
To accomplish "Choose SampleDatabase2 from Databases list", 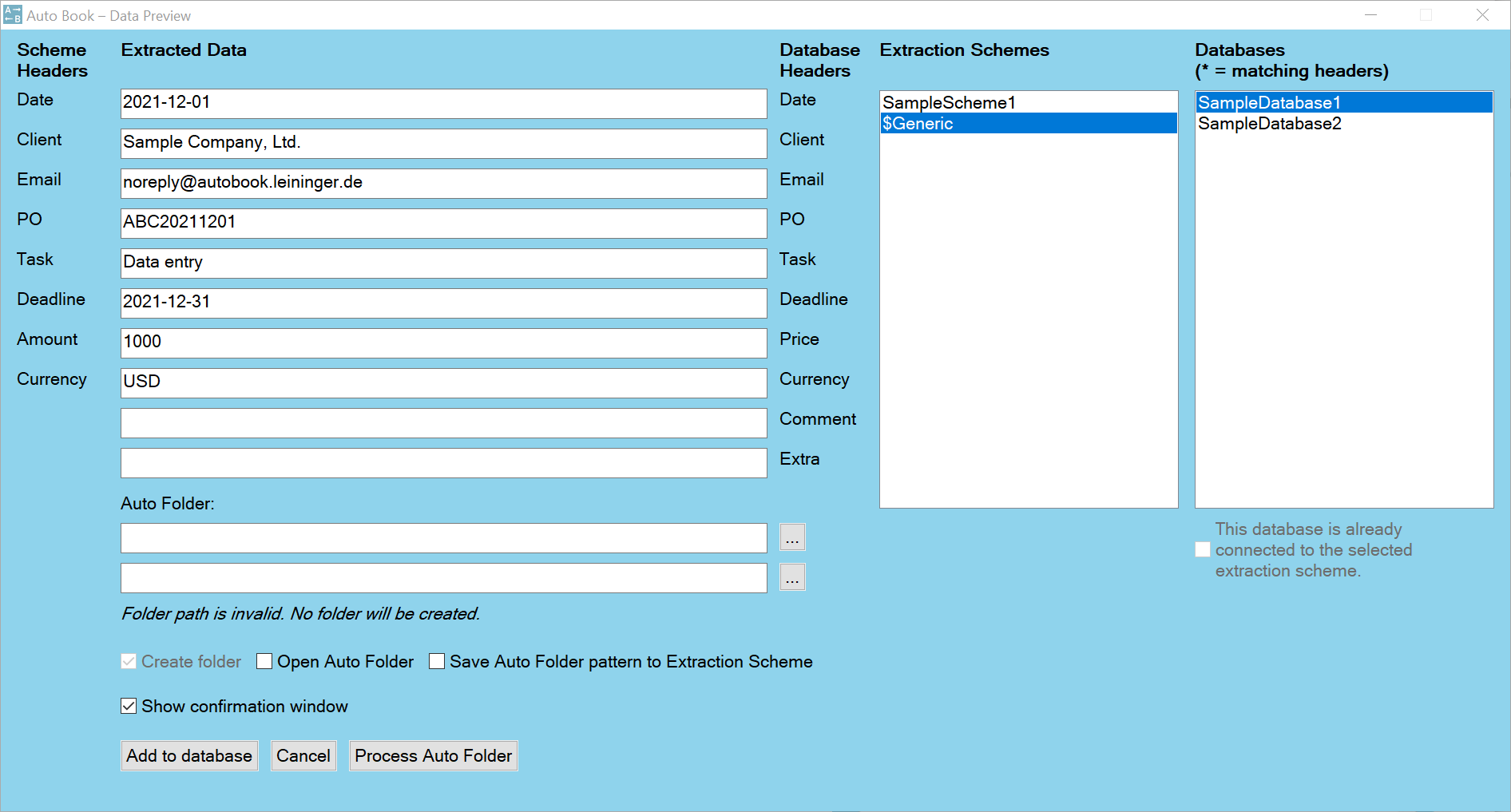I will (1269, 123).
